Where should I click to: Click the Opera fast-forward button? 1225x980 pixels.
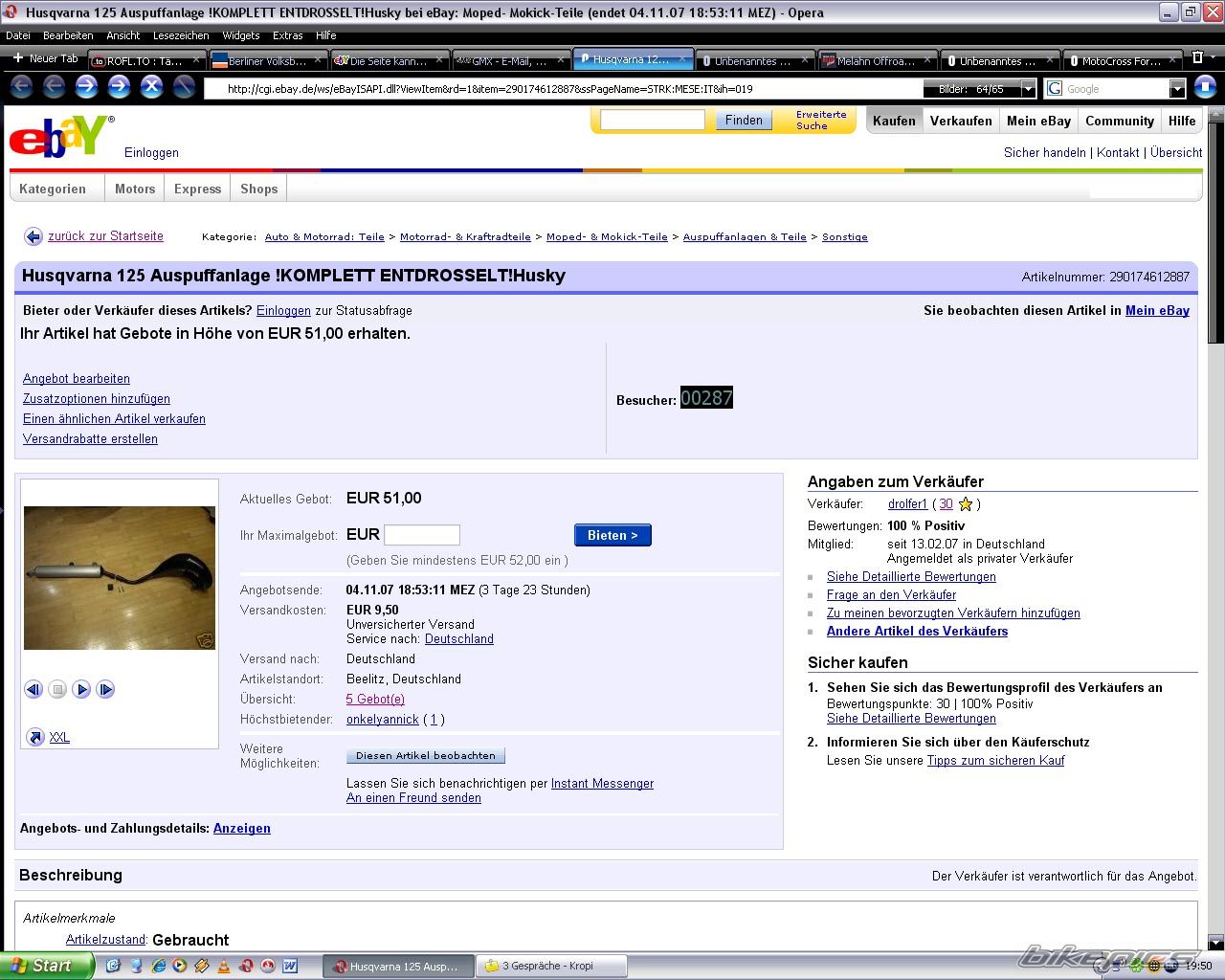119,87
